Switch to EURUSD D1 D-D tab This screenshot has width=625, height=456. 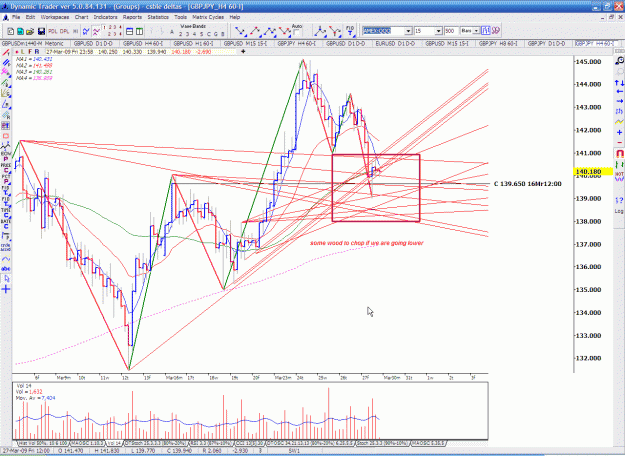click(x=395, y=43)
